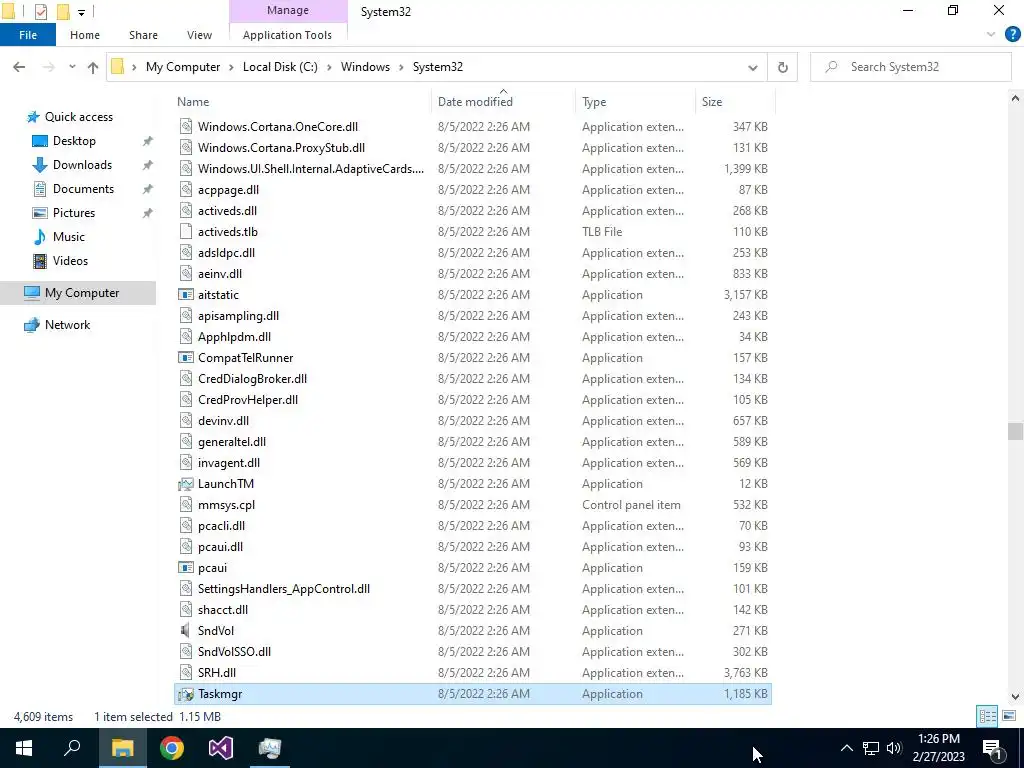The height and width of the screenshot is (768, 1024).
Task: Select the LaunchTM application icon
Action: pos(186,484)
